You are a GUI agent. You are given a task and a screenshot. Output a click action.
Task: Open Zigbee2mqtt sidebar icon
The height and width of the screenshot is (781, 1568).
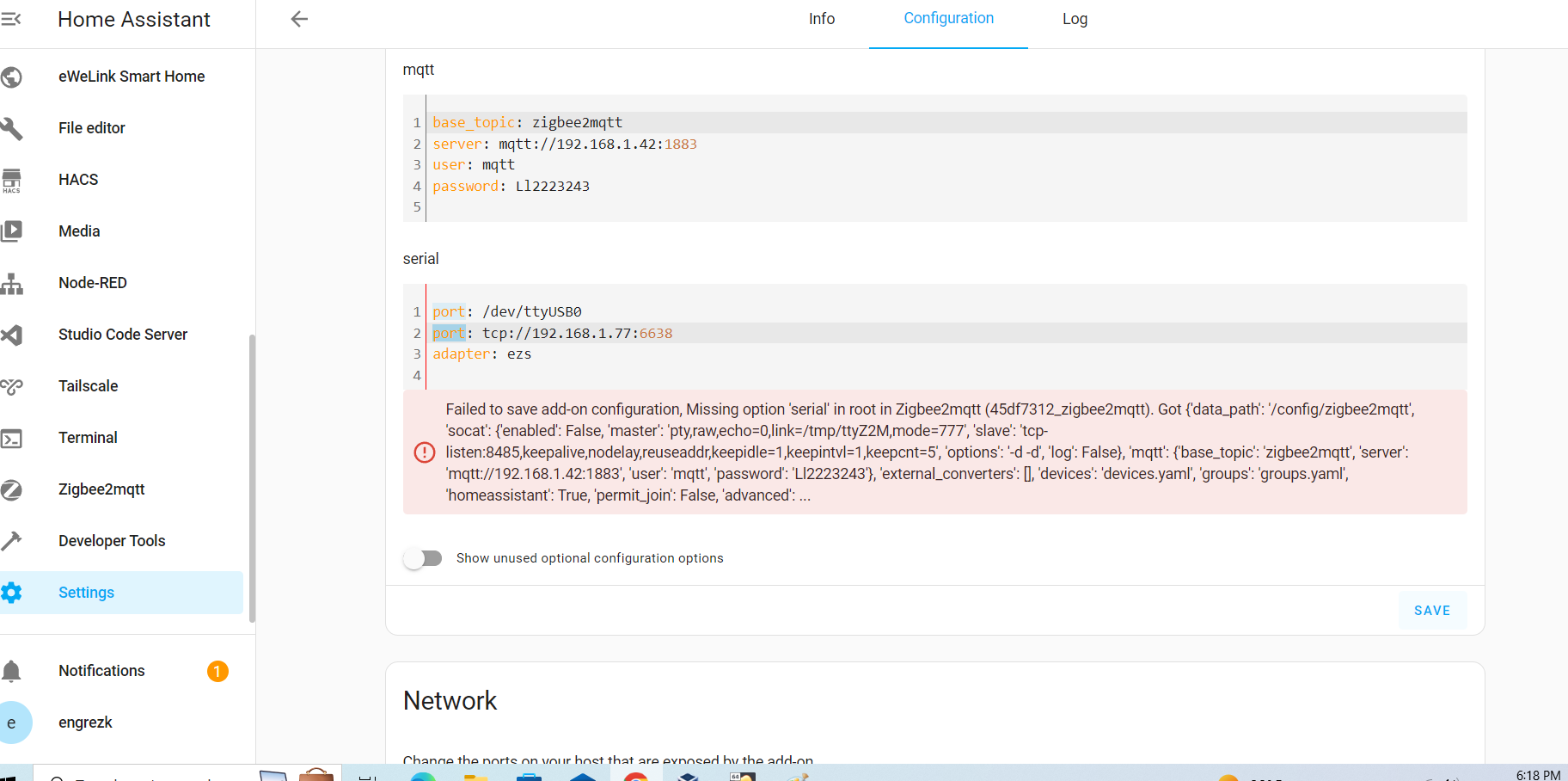[12, 490]
